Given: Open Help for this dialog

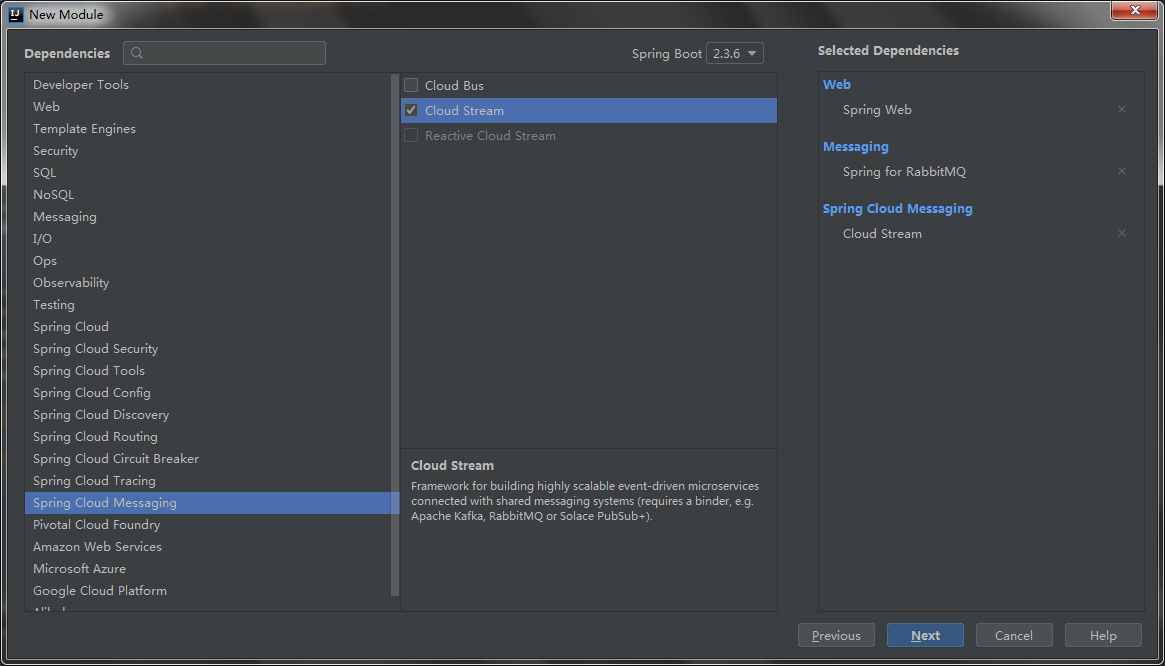Looking at the screenshot, I should click(x=1103, y=636).
